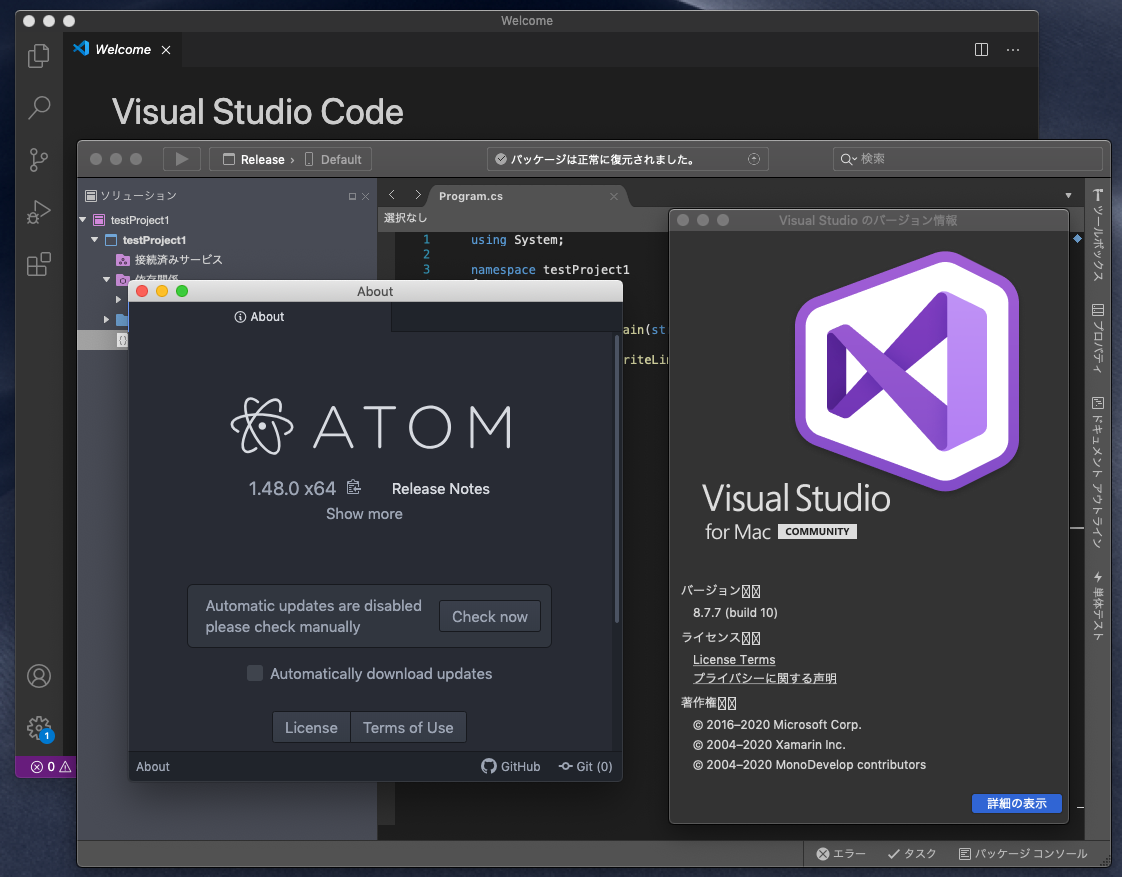Click GitHub in Atom status bar
Image resolution: width=1122 pixels, height=877 pixels.
[511, 766]
